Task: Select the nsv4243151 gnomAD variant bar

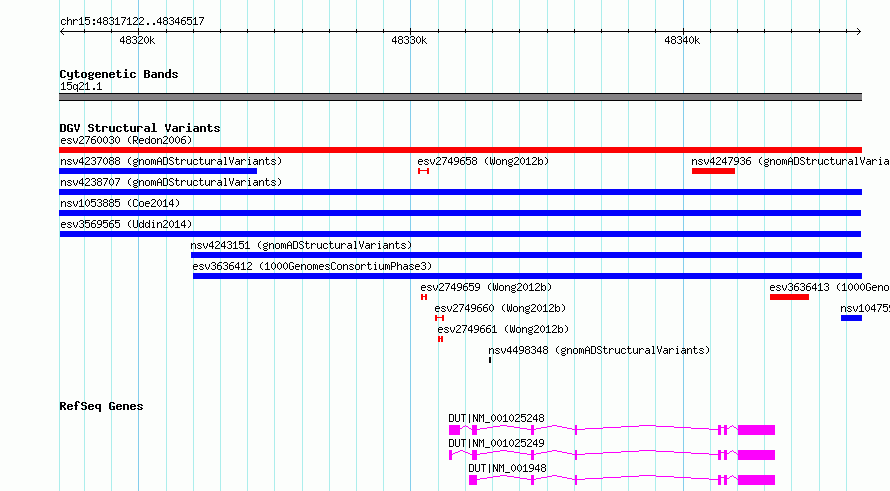Action: pyautogui.click(x=526, y=255)
